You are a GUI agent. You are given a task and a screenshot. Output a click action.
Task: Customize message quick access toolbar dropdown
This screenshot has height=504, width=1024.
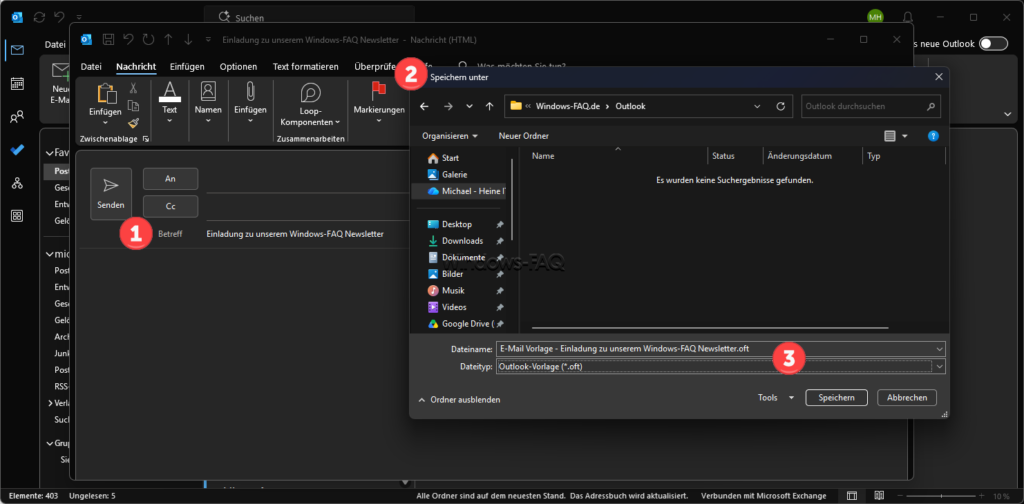point(208,40)
